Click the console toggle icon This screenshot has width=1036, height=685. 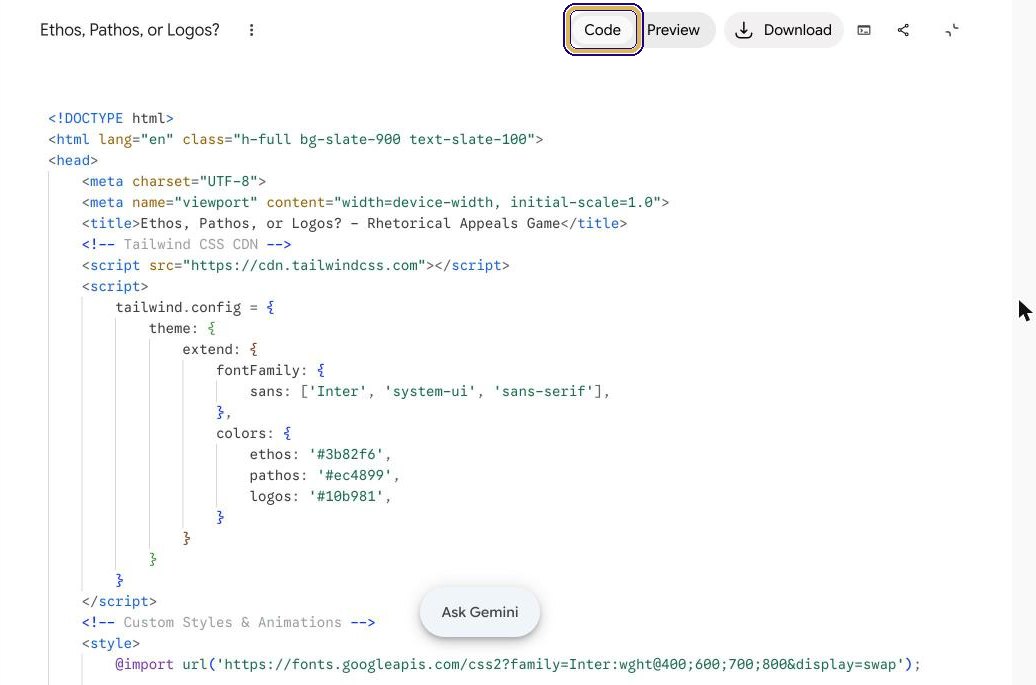pyautogui.click(x=864, y=30)
